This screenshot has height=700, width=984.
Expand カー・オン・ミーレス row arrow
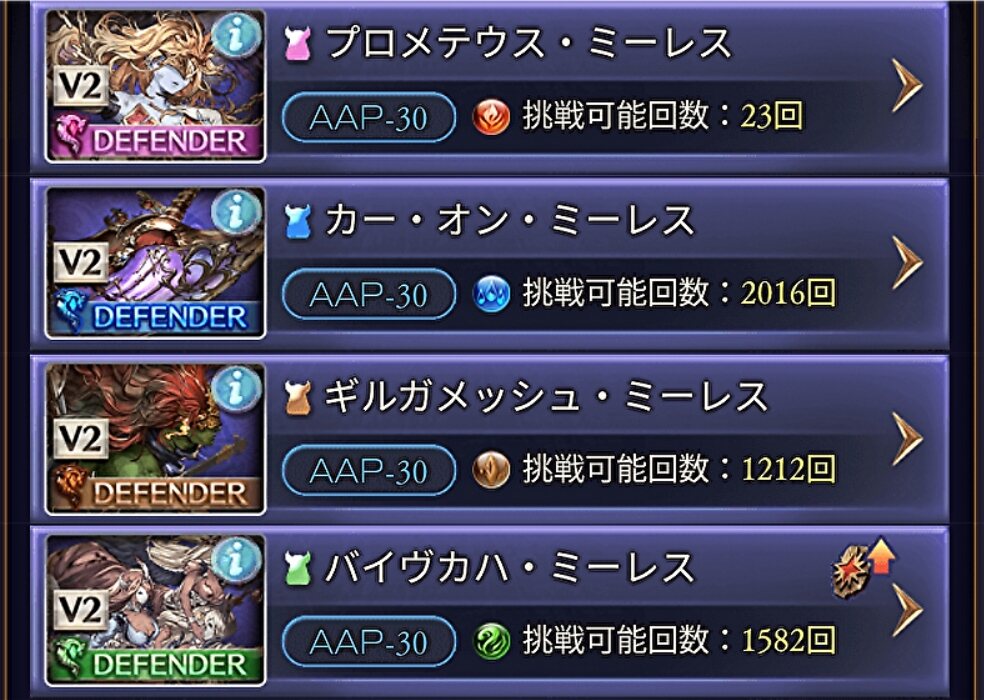click(907, 262)
